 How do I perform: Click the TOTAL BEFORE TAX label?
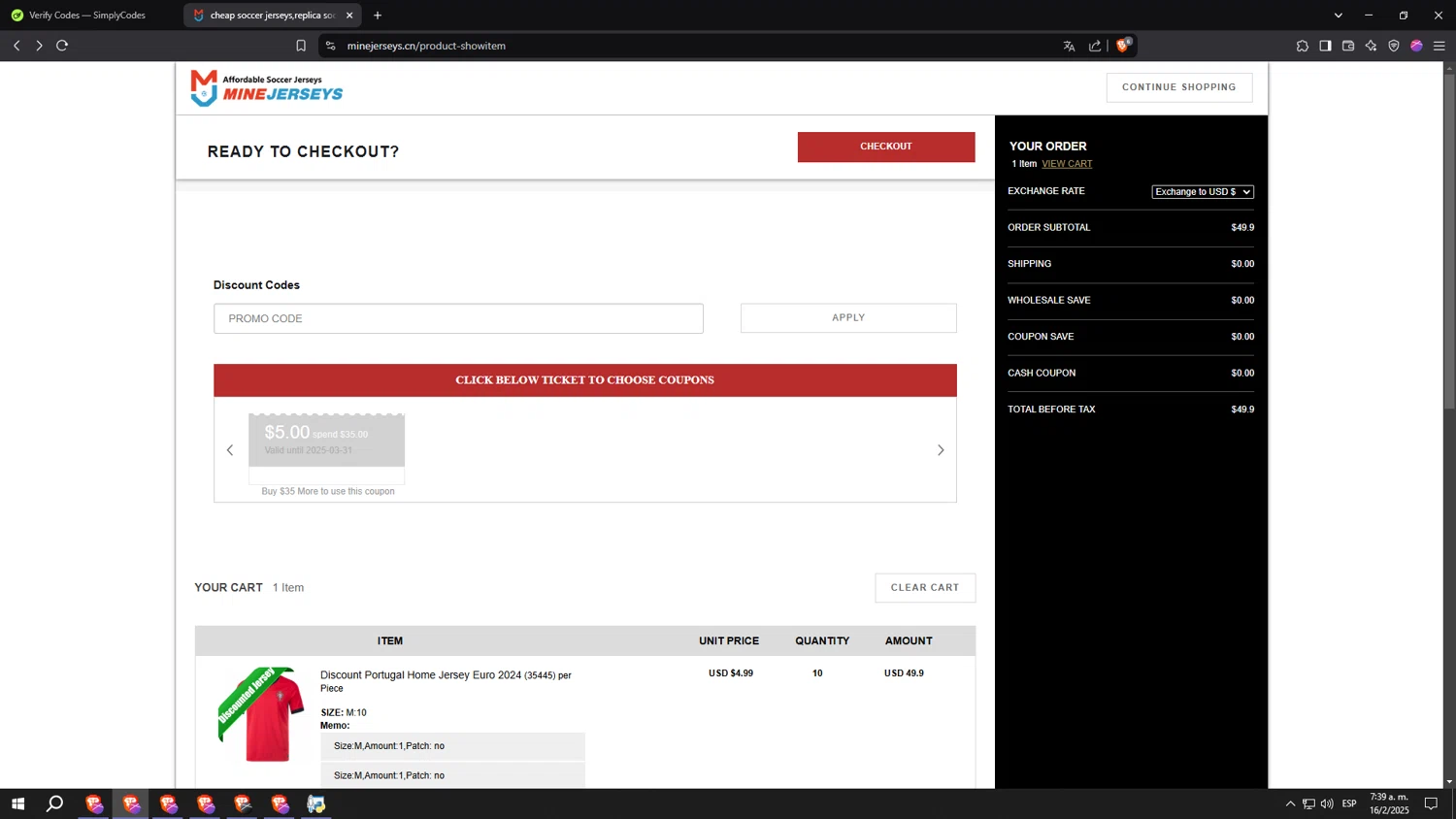coord(1051,409)
